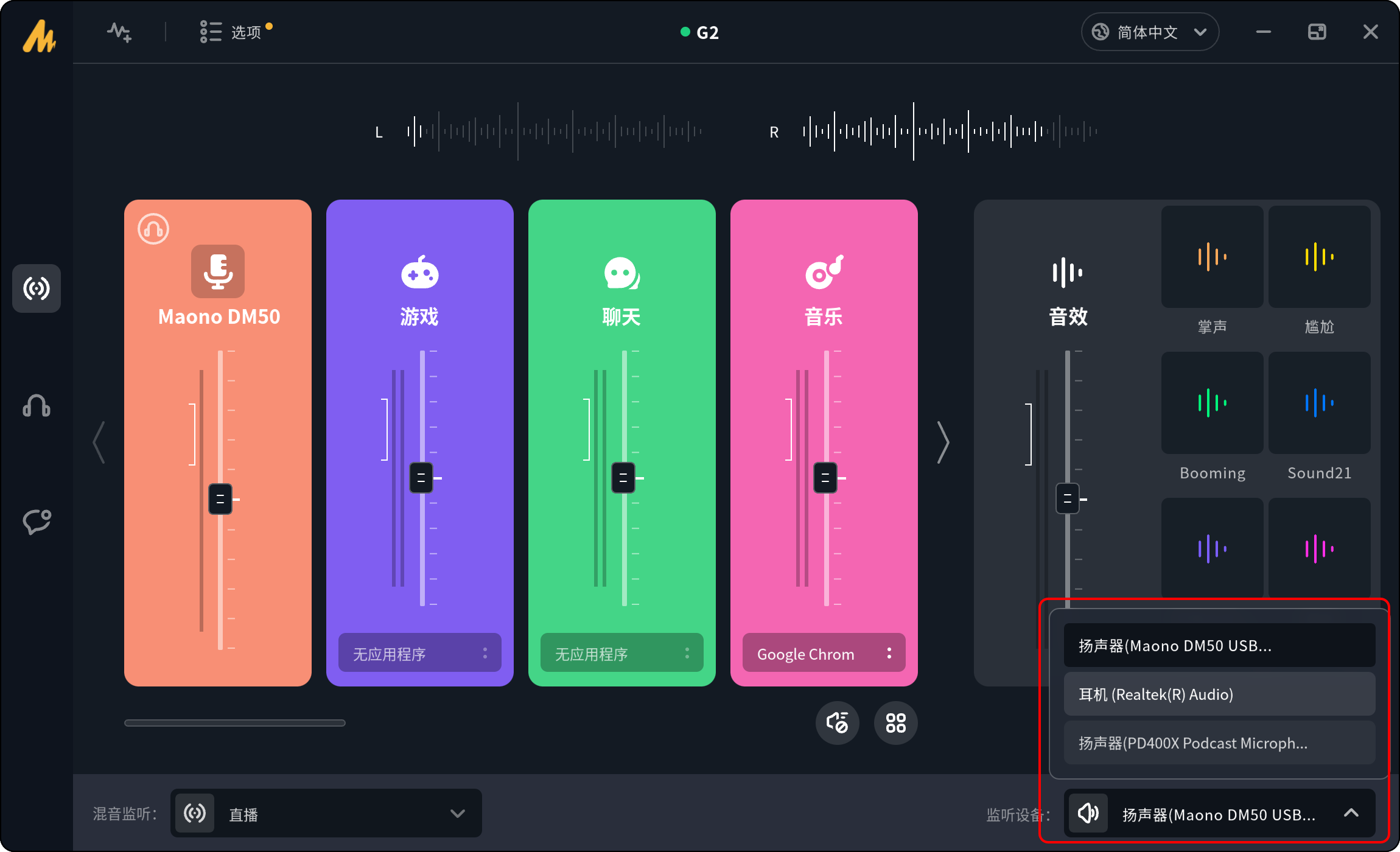Toggle headphone monitor on Maono DM50 channel
Viewport: 1400px width, 852px height.
(153, 229)
